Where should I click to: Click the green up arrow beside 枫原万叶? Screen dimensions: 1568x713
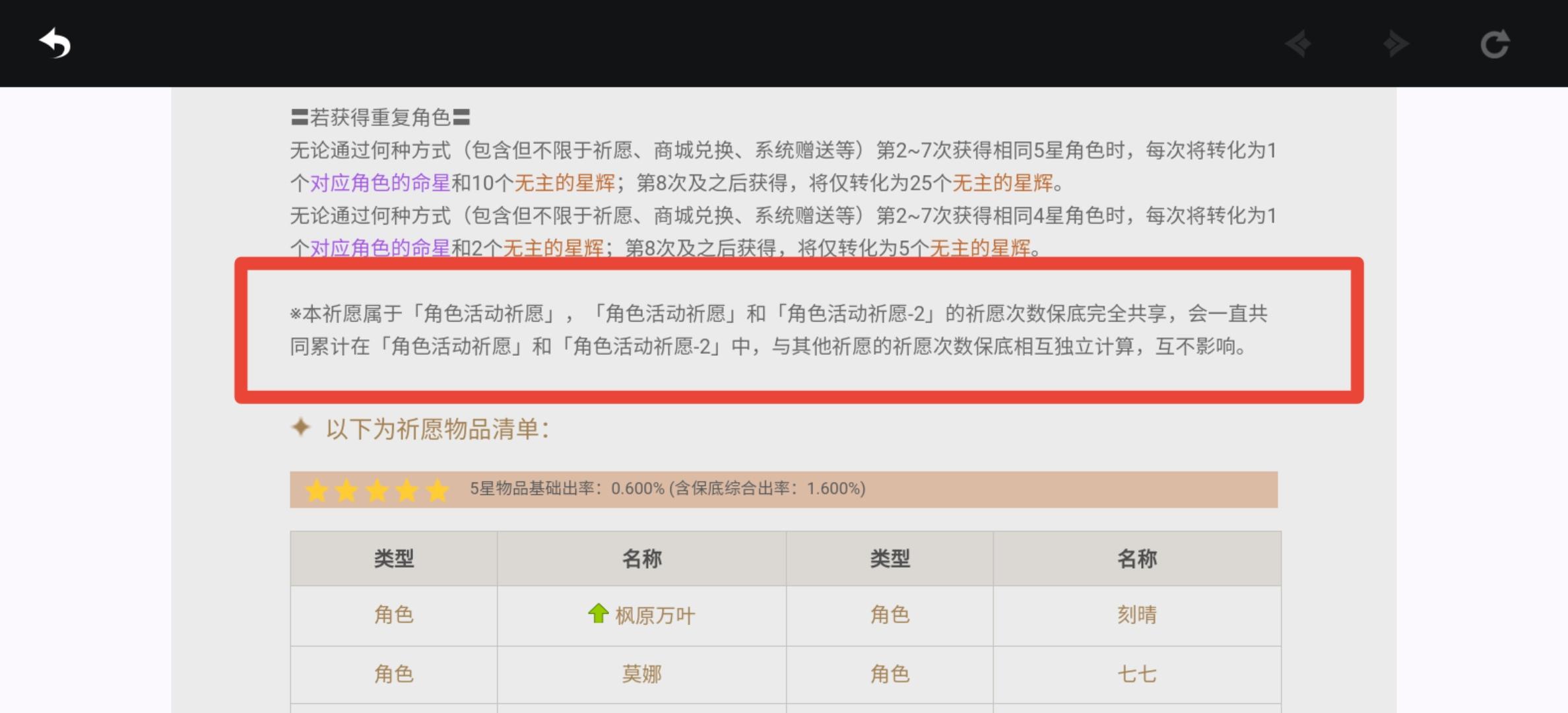coord(598,613)
